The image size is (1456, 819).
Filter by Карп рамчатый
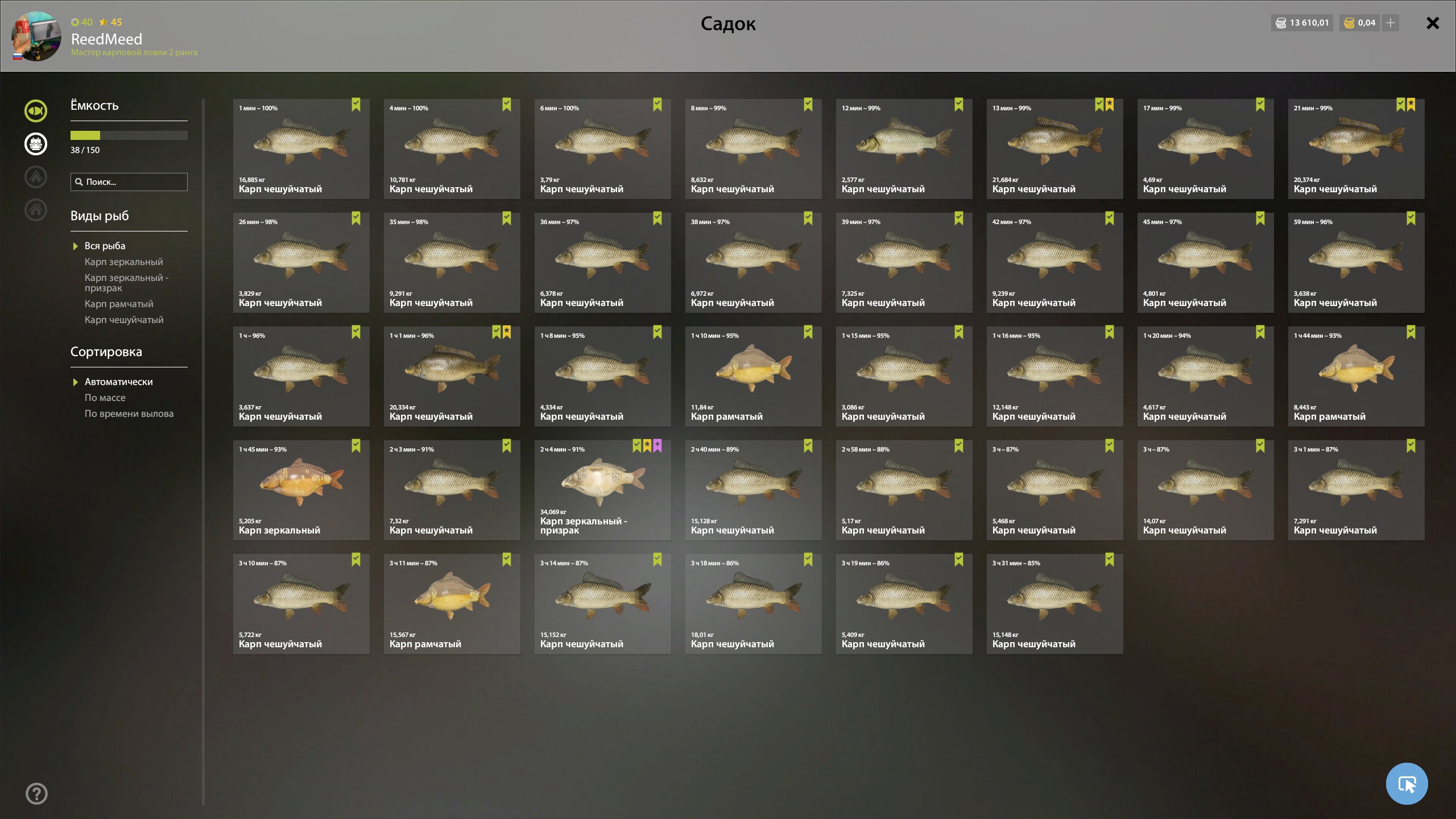click(x=119, y=304)
